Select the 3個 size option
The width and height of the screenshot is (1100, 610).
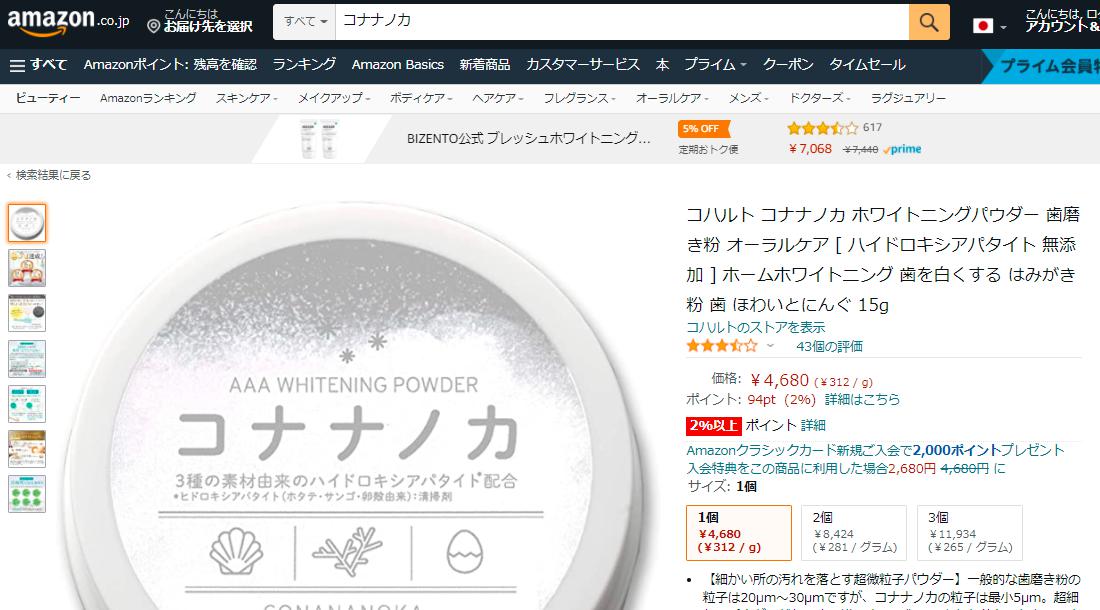point(970,533)
